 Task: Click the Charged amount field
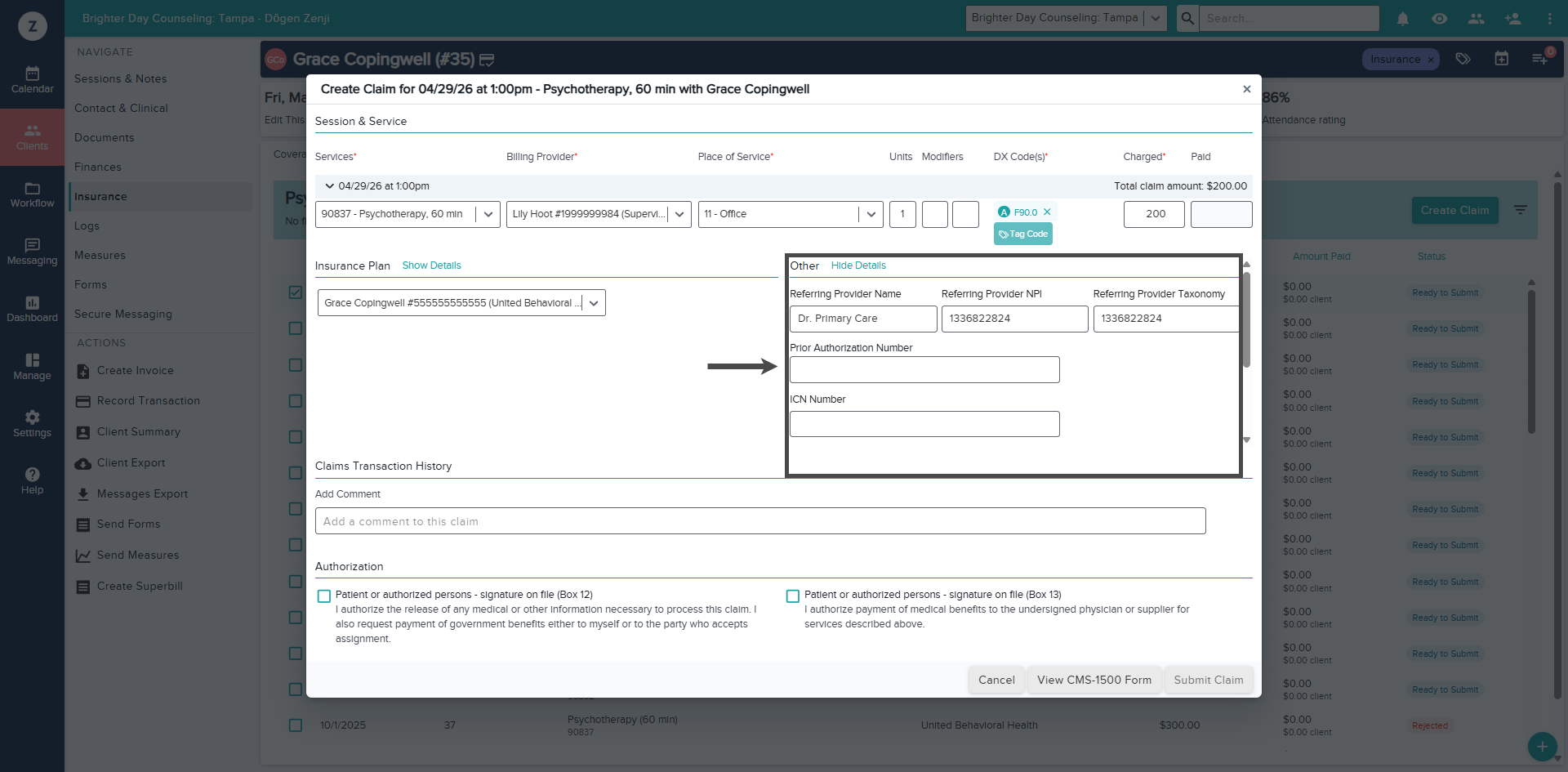click(x=1154, y=214)
